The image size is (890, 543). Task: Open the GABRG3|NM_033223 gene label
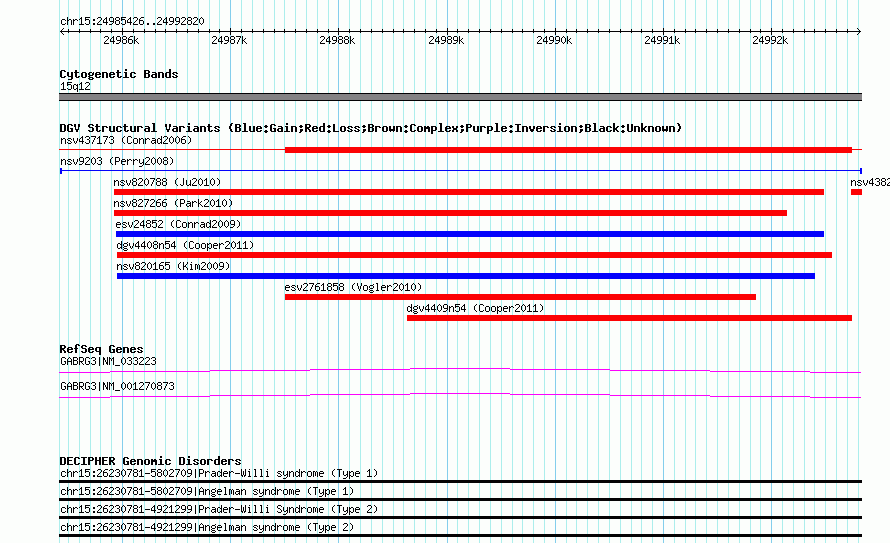(108, 361)
